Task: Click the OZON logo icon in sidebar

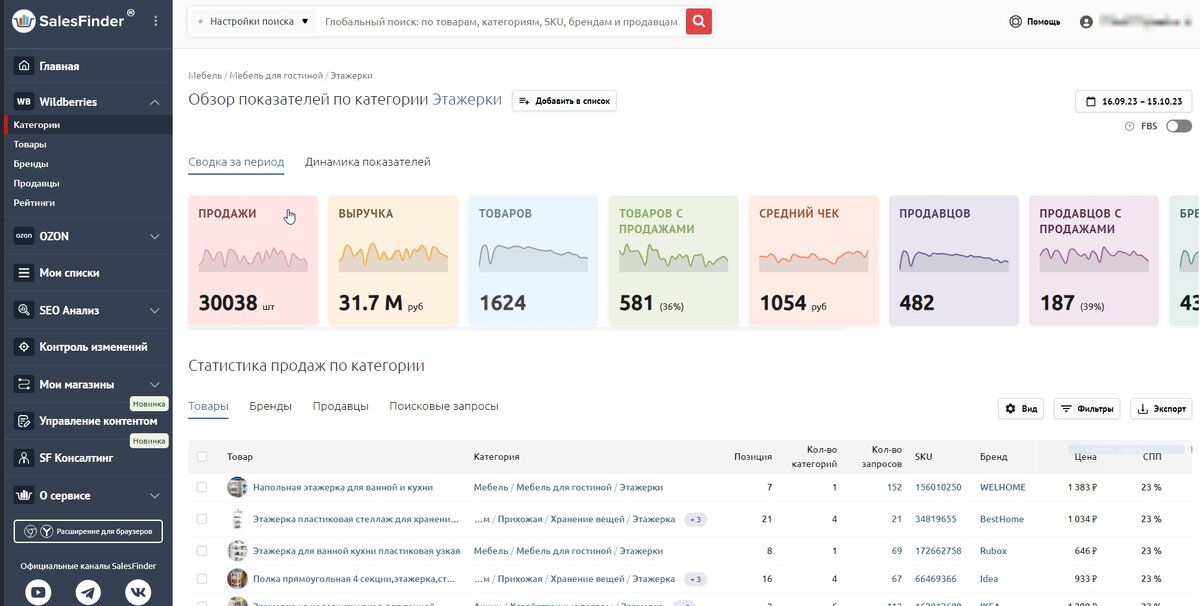Action: pyautogui.click(x=23, y=237)
